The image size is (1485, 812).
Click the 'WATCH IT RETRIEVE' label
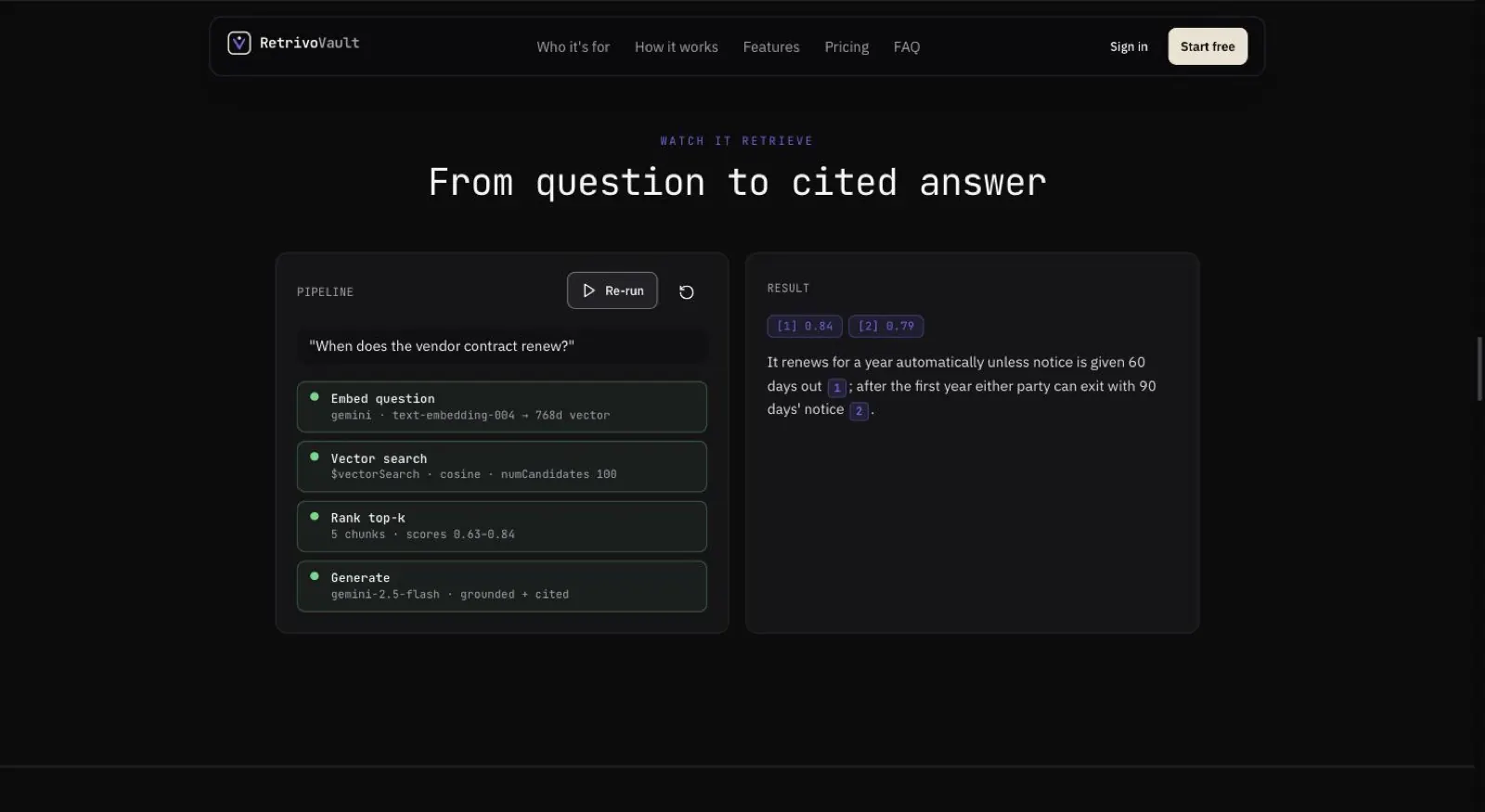pos(737,141)
